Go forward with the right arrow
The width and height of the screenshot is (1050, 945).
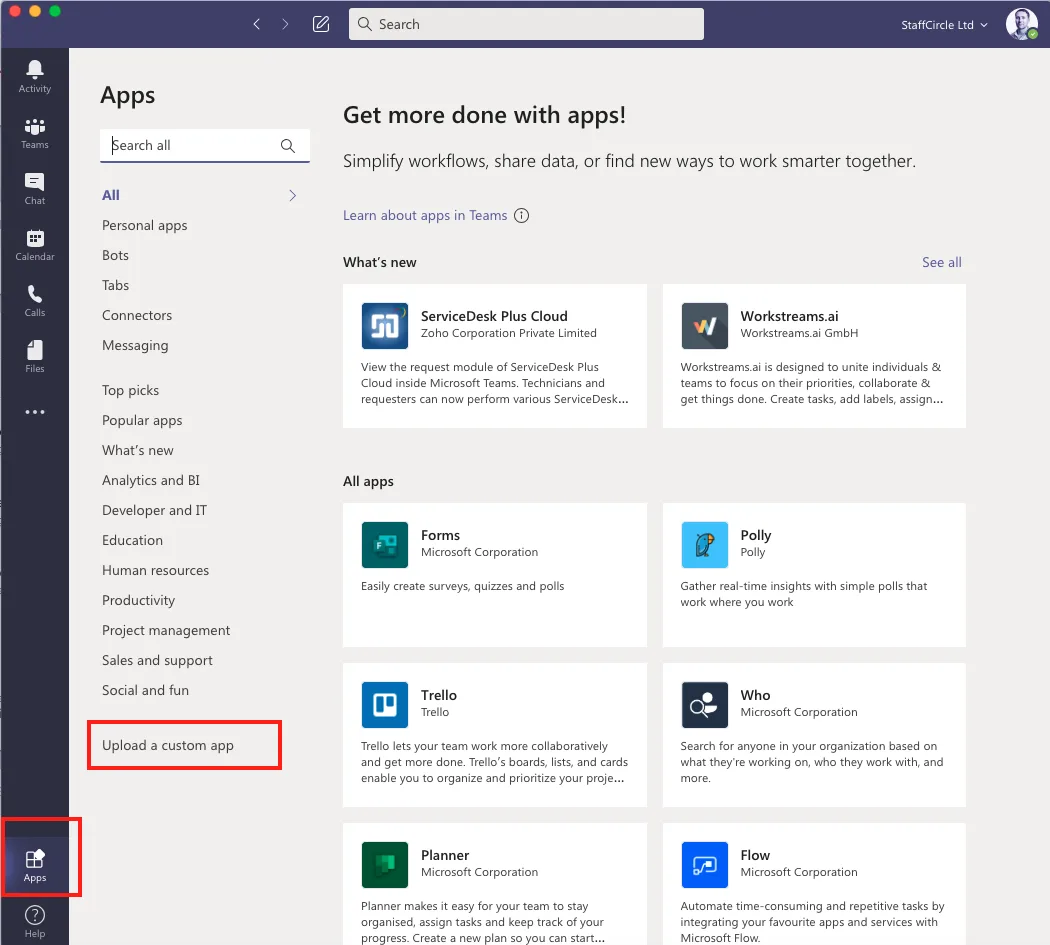(x=285, y=24)
